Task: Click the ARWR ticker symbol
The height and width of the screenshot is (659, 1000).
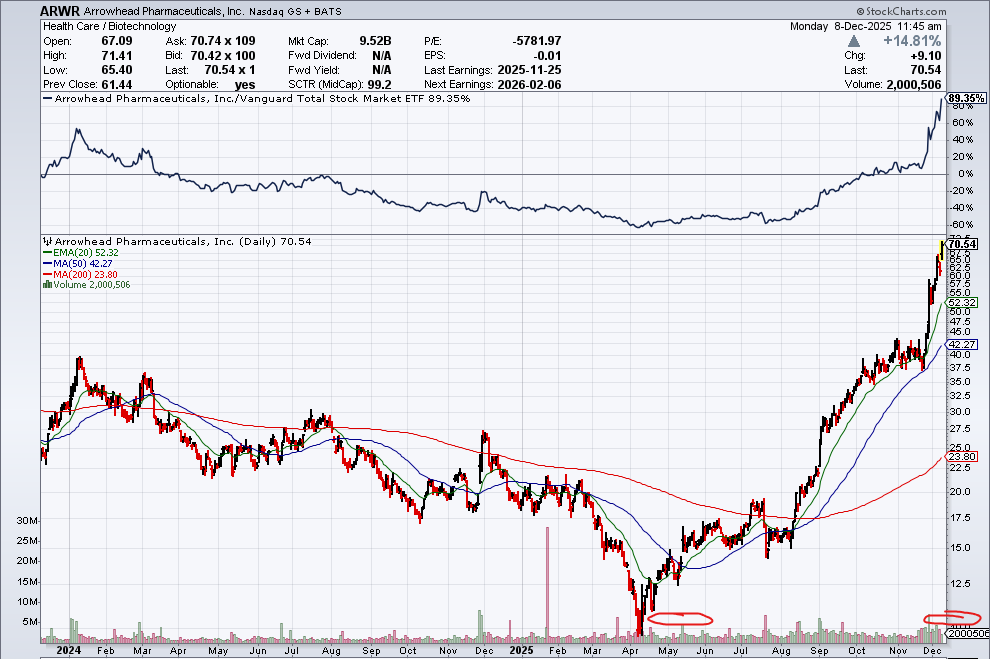Action: click(x=60, y=11)
